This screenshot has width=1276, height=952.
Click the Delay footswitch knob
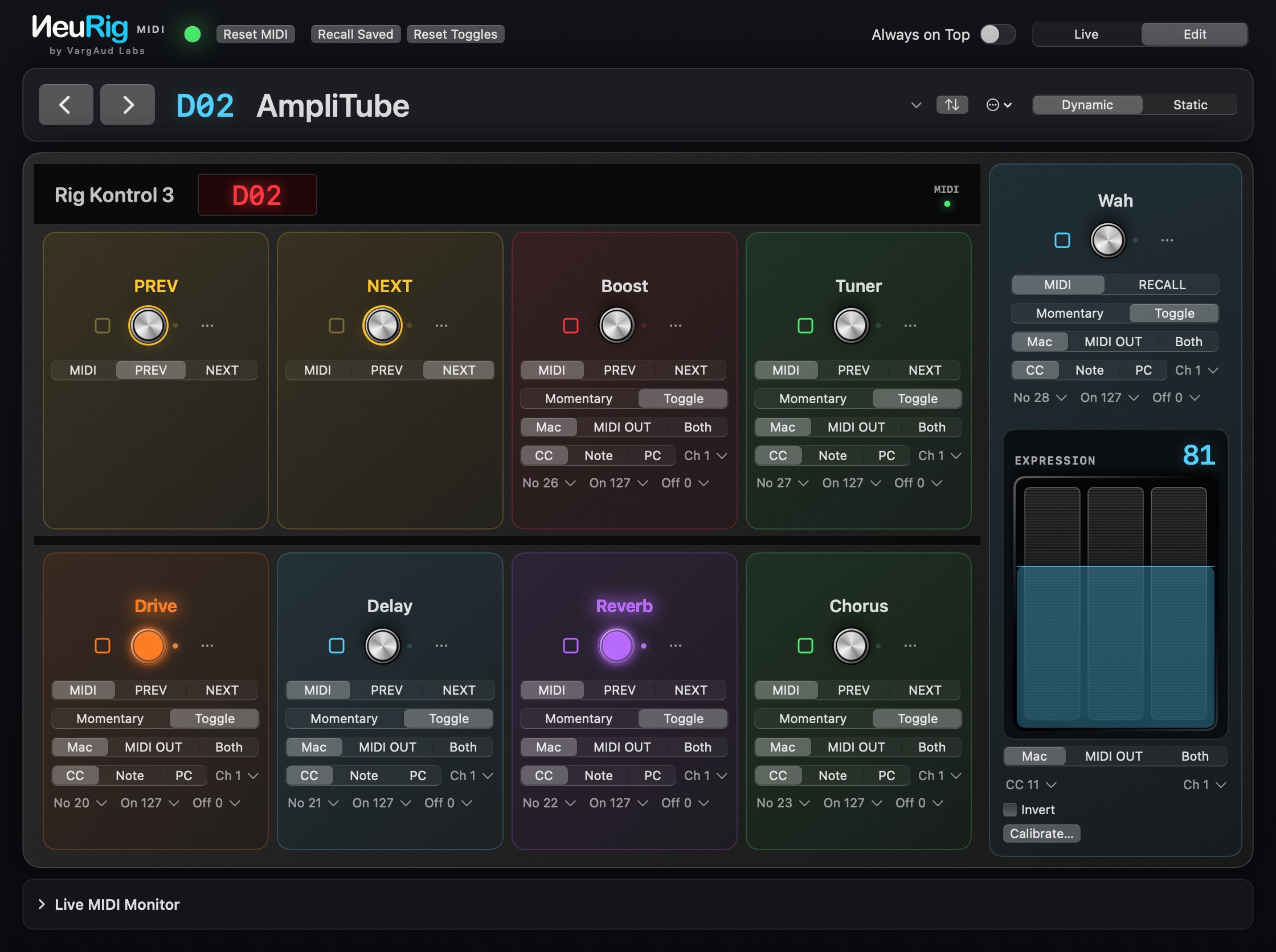click(382, 646)
